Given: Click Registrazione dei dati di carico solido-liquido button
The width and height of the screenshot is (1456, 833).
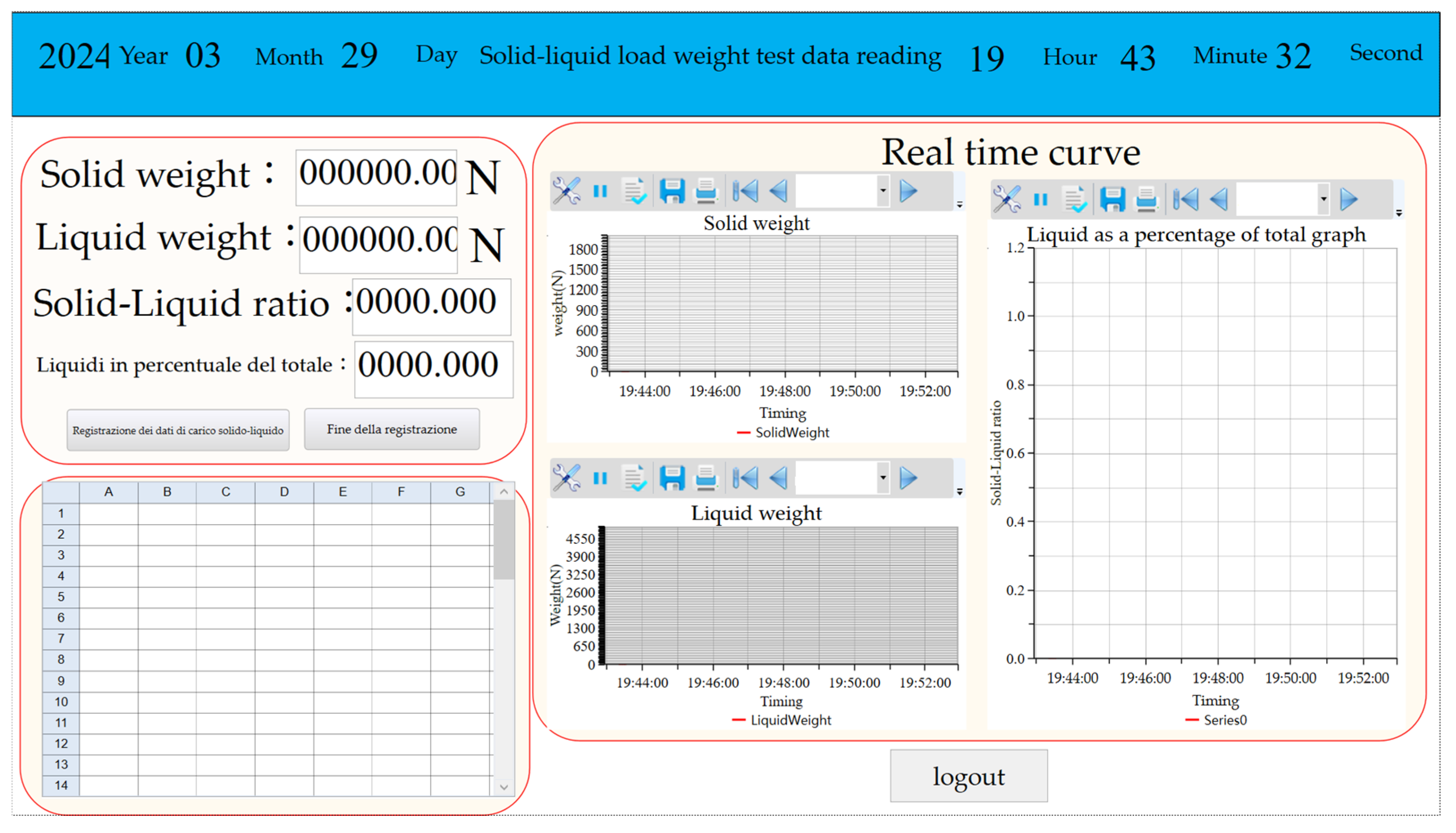Looking at the screenshot, I should coord(178,431).
